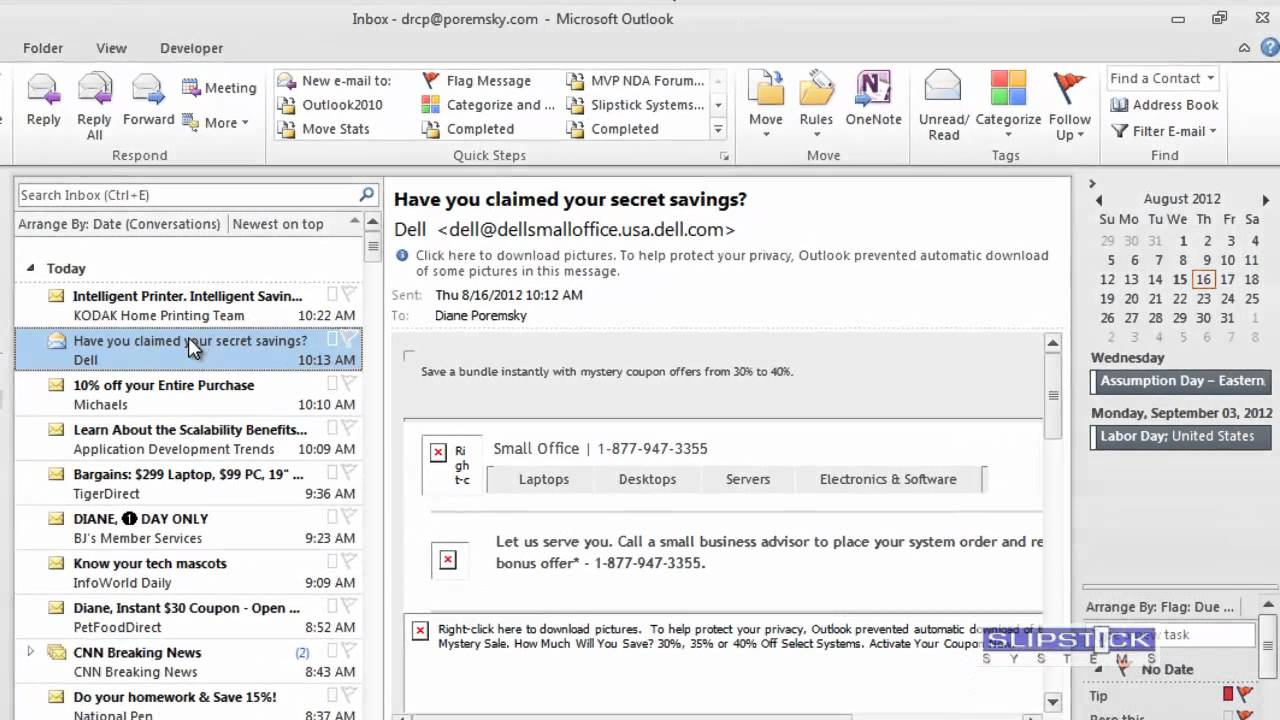Toggle the flag on the Tip task

1245,694
